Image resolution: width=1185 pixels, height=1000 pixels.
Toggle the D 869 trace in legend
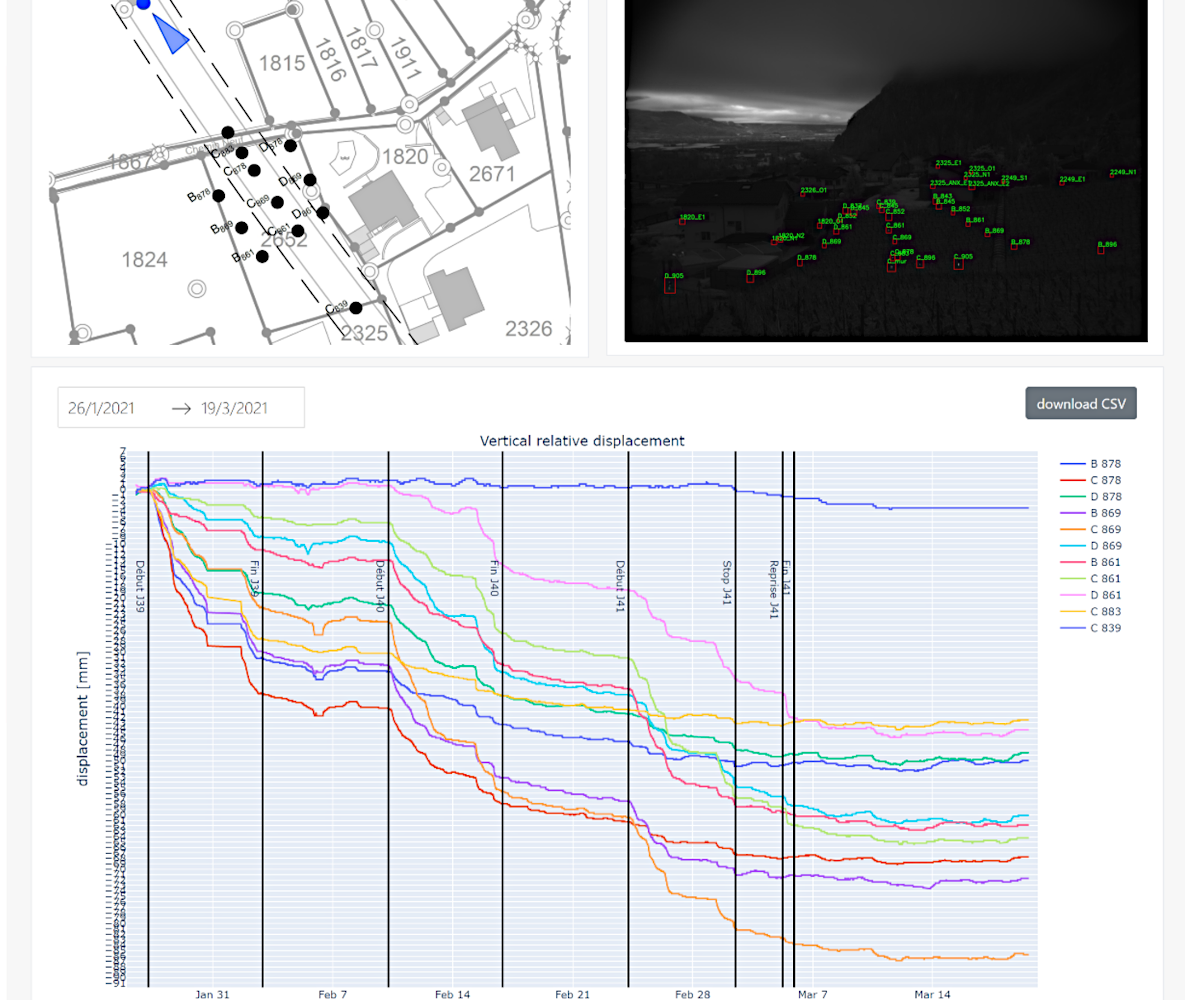(x=1091, y=546)
